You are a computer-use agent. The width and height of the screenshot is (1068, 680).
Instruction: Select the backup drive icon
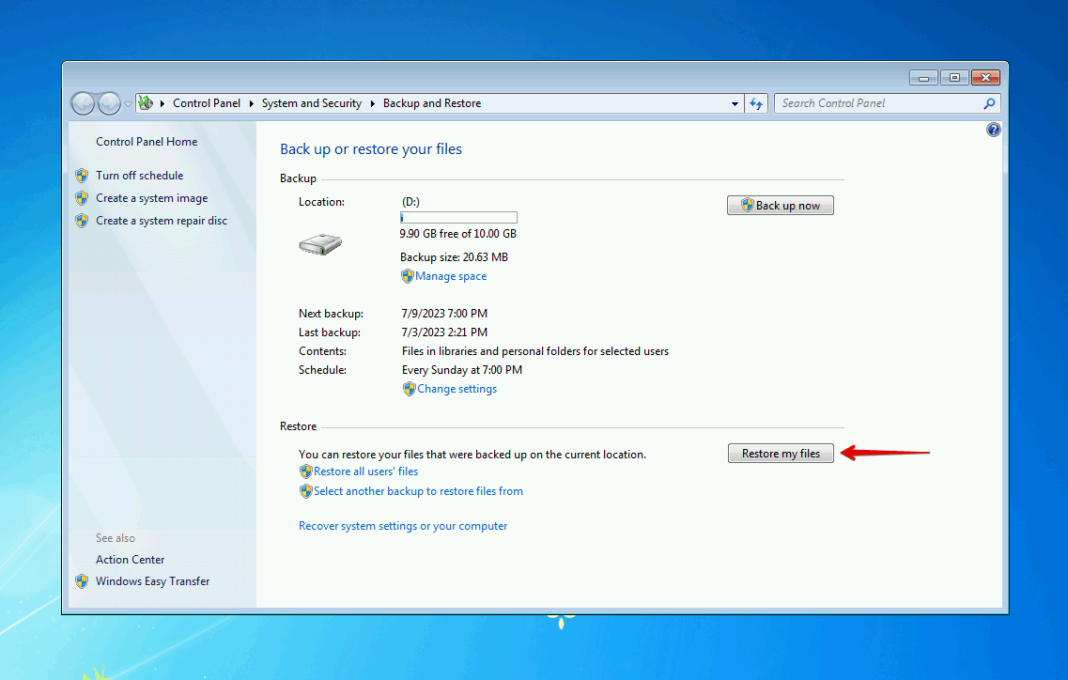click(x=320, y=242)
